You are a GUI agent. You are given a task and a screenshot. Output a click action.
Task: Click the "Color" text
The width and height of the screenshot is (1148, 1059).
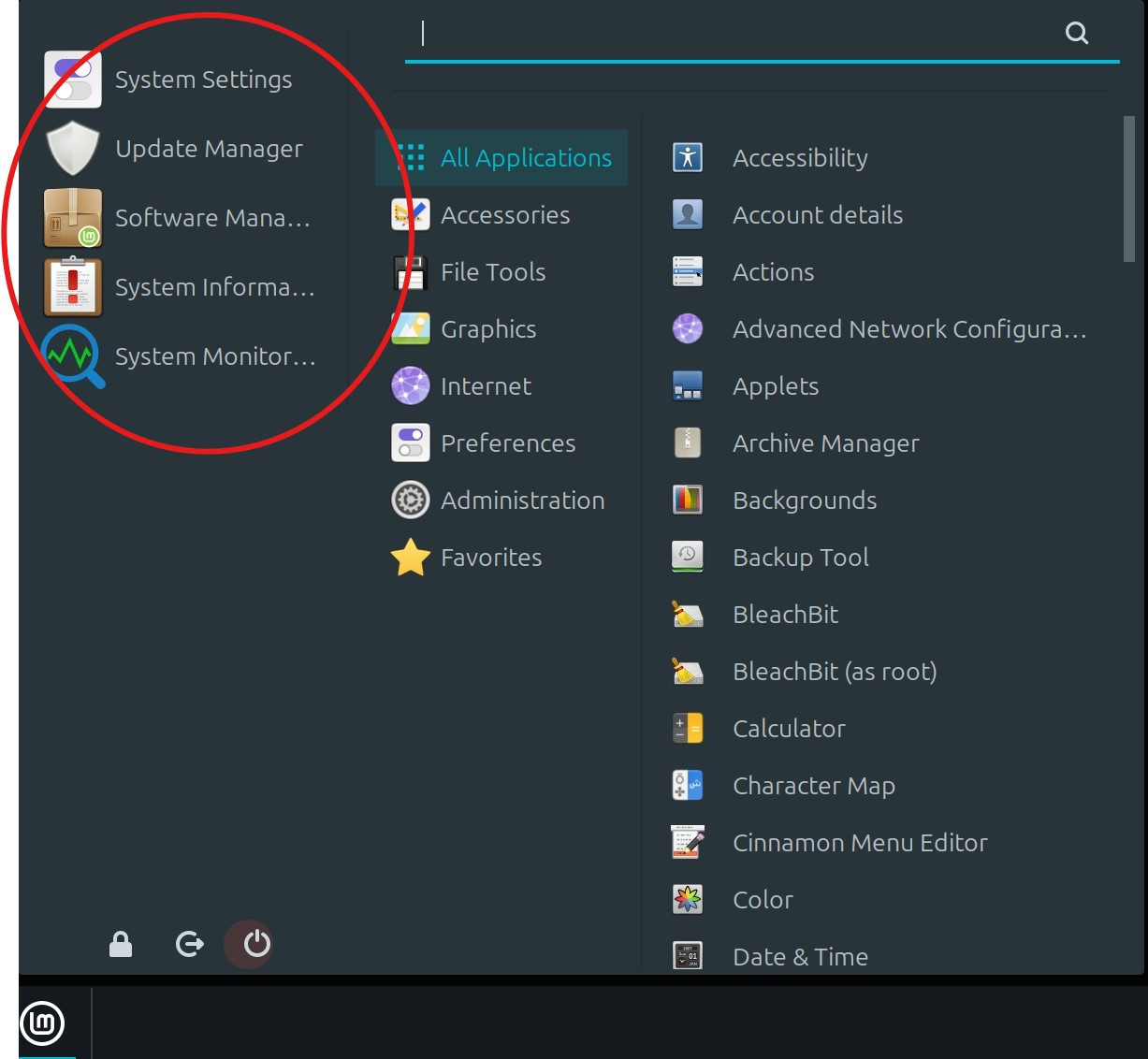pos(763,900)
